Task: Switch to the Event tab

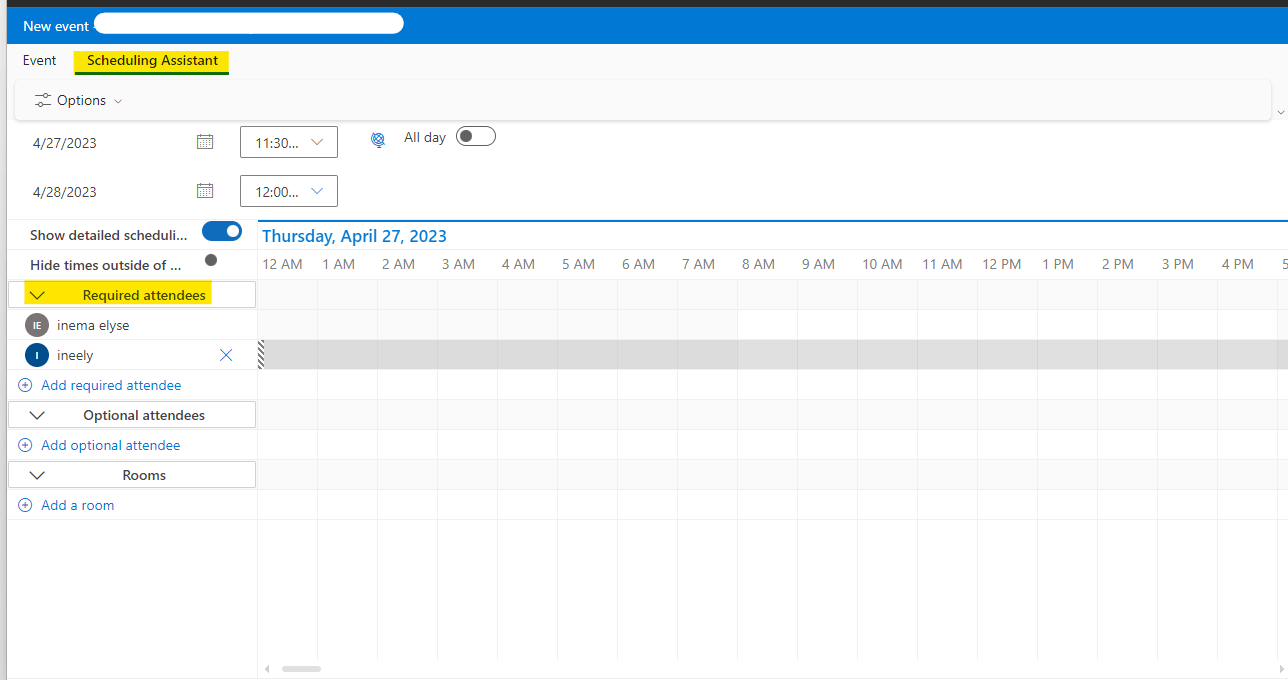Action: [x=40, y=60]
